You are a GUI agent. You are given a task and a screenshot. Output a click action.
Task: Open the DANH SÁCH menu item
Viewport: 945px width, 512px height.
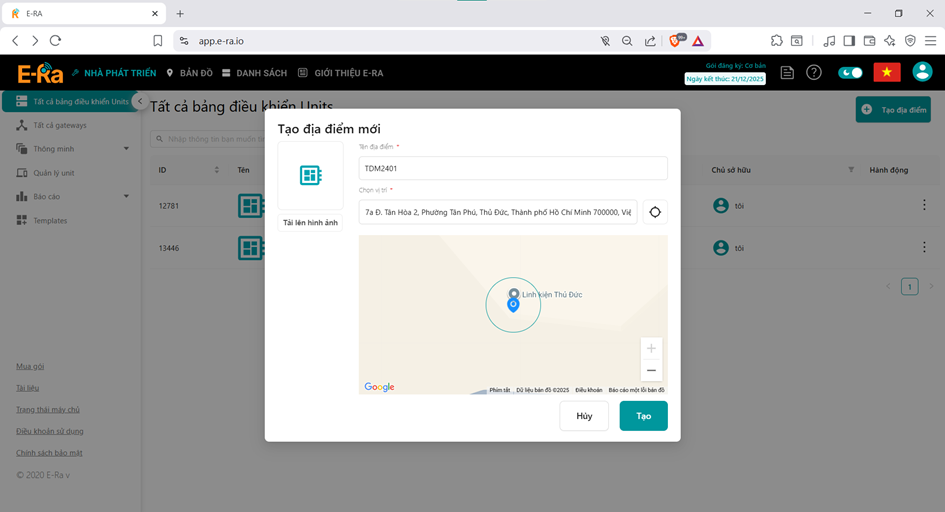(254, 73)
